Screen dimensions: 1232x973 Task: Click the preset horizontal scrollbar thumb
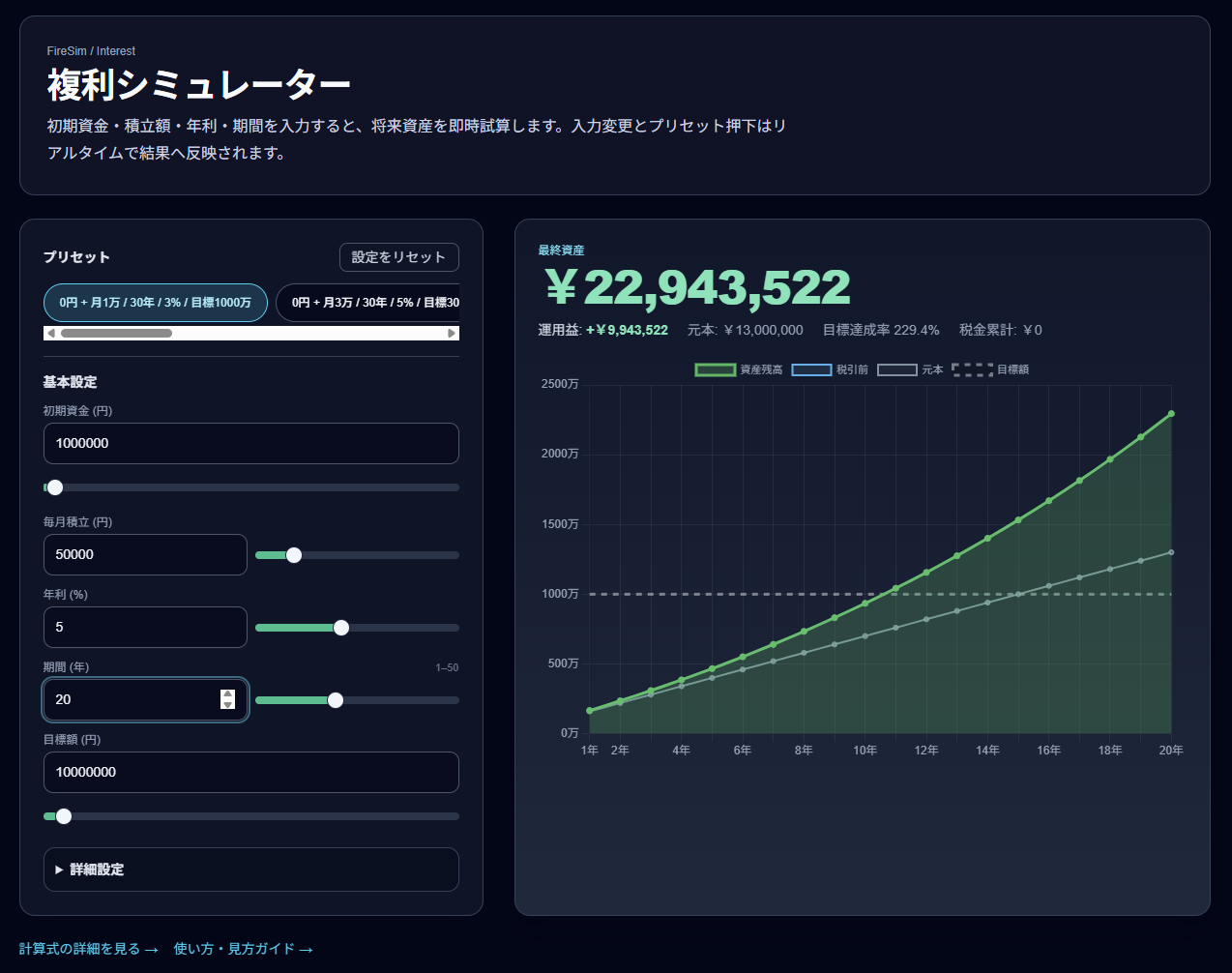(116, 334)
